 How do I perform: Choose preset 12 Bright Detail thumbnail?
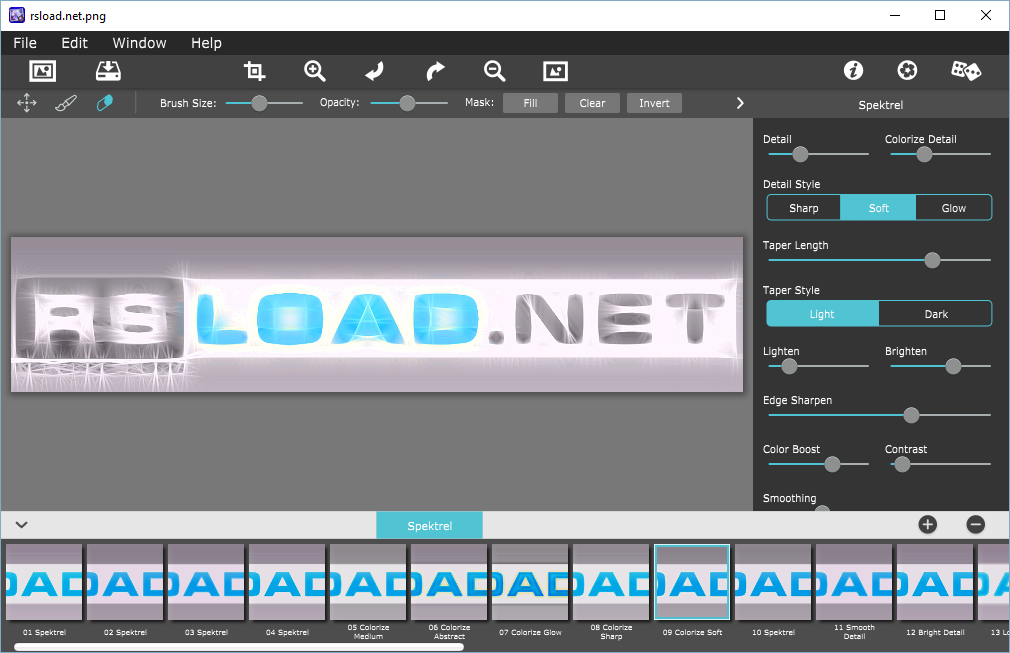point(935,582)
